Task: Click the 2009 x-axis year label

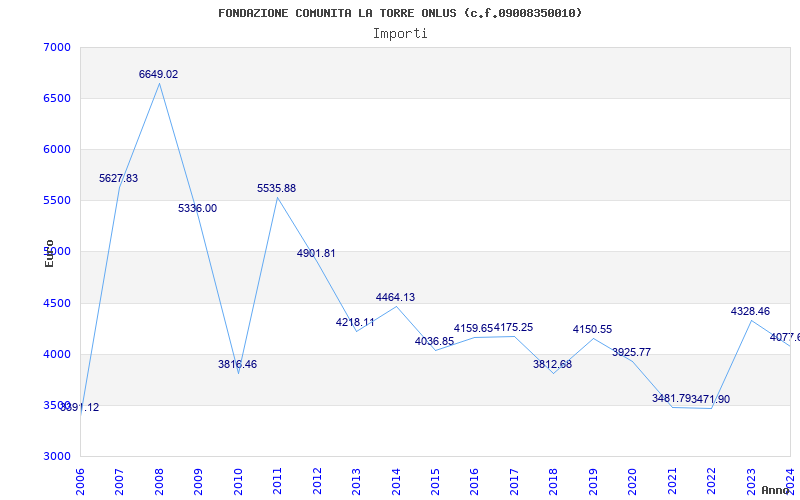Action: tap(198, 481)
